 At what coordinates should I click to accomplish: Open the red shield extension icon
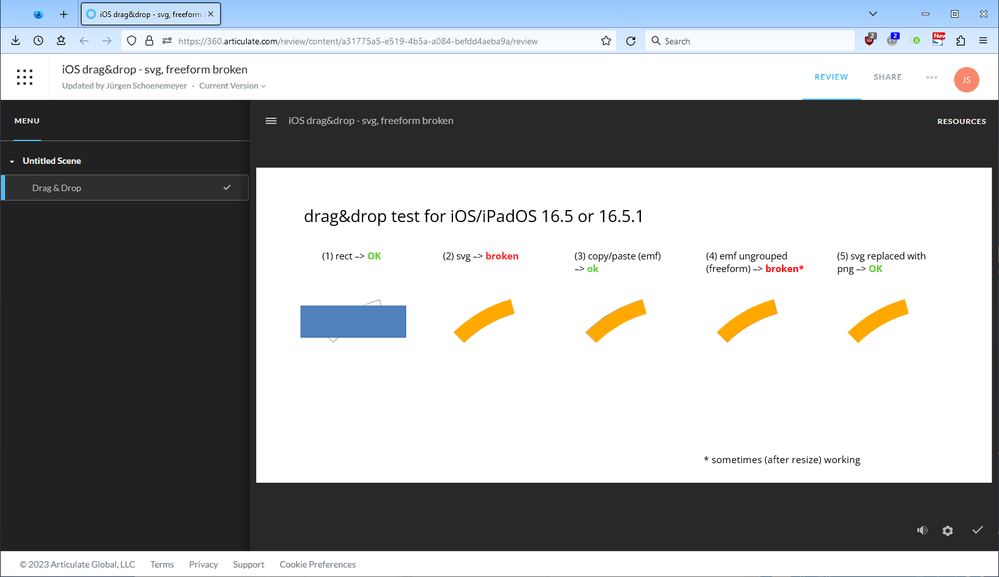click(x=870, y=40)
